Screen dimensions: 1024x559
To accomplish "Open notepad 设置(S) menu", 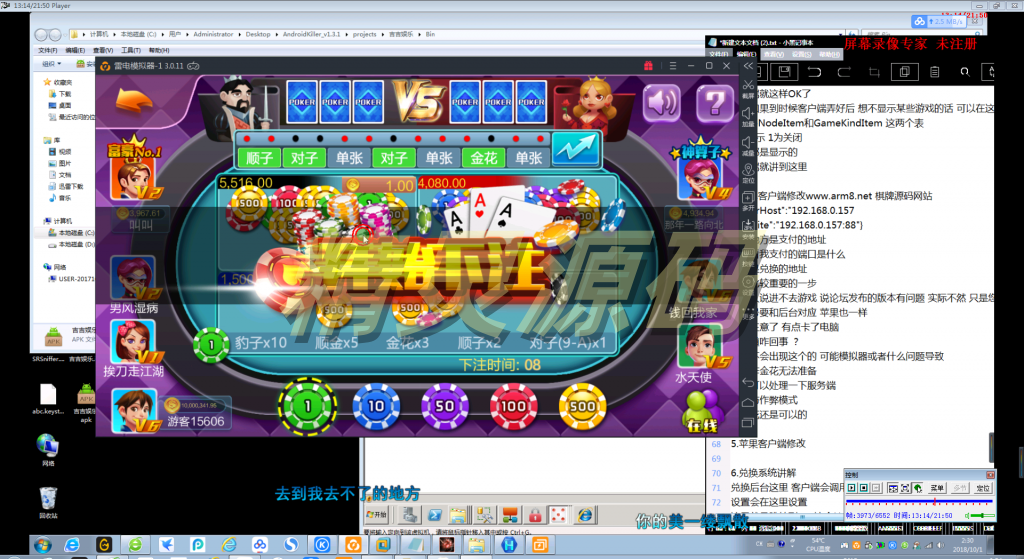I will tap(802, 54).
